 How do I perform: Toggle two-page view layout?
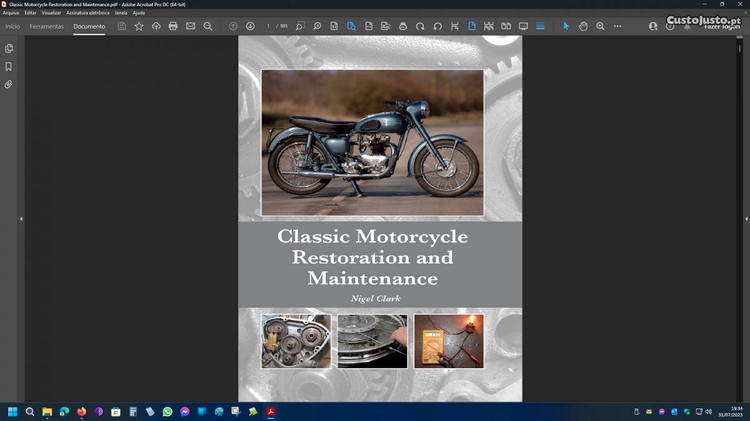tap(506, 26)
